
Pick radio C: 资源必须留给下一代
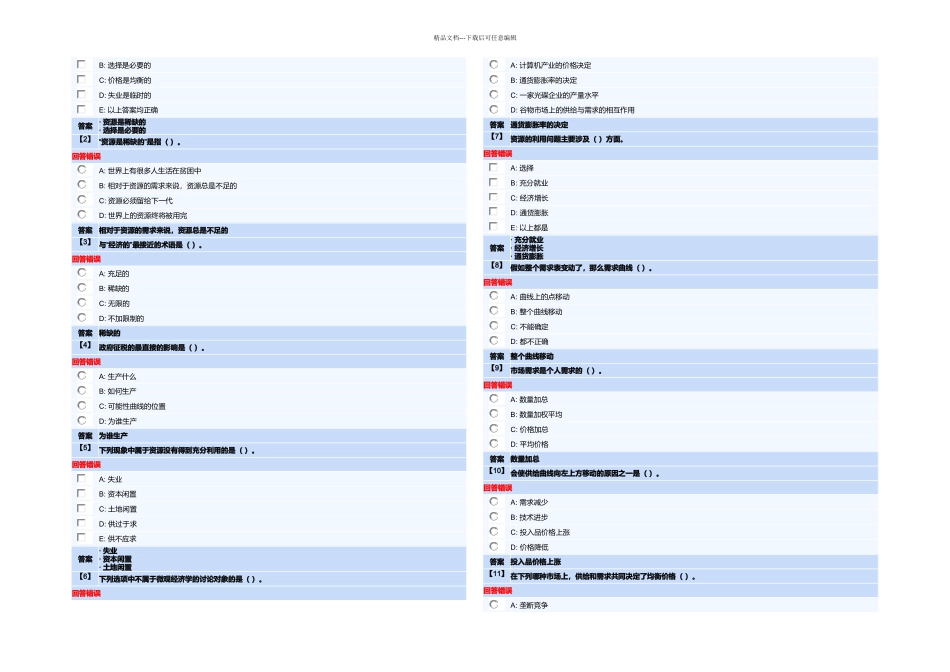pyautogui.click(x=82, y=200)
